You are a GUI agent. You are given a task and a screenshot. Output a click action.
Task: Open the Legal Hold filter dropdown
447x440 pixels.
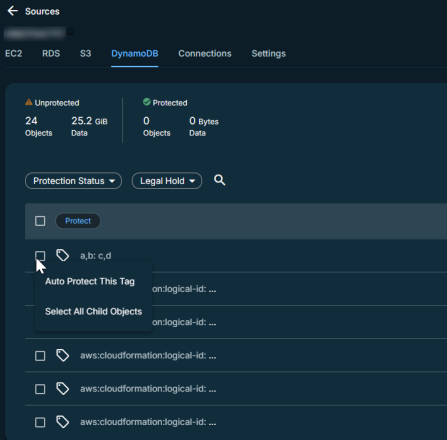tap(167, 181)
